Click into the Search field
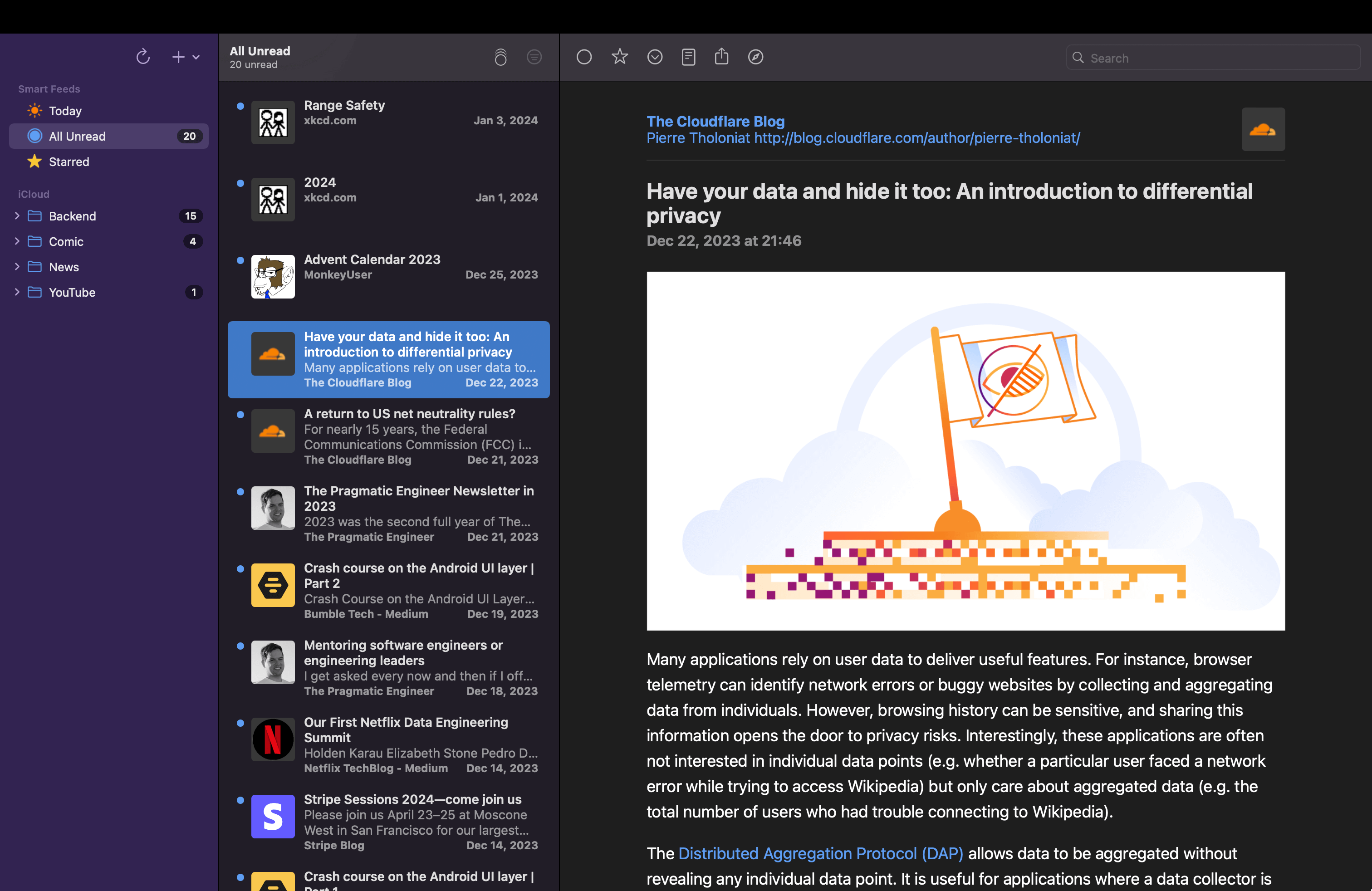Image resolution: width=1372 pixels, height=891 pixels. [1214, 58]
